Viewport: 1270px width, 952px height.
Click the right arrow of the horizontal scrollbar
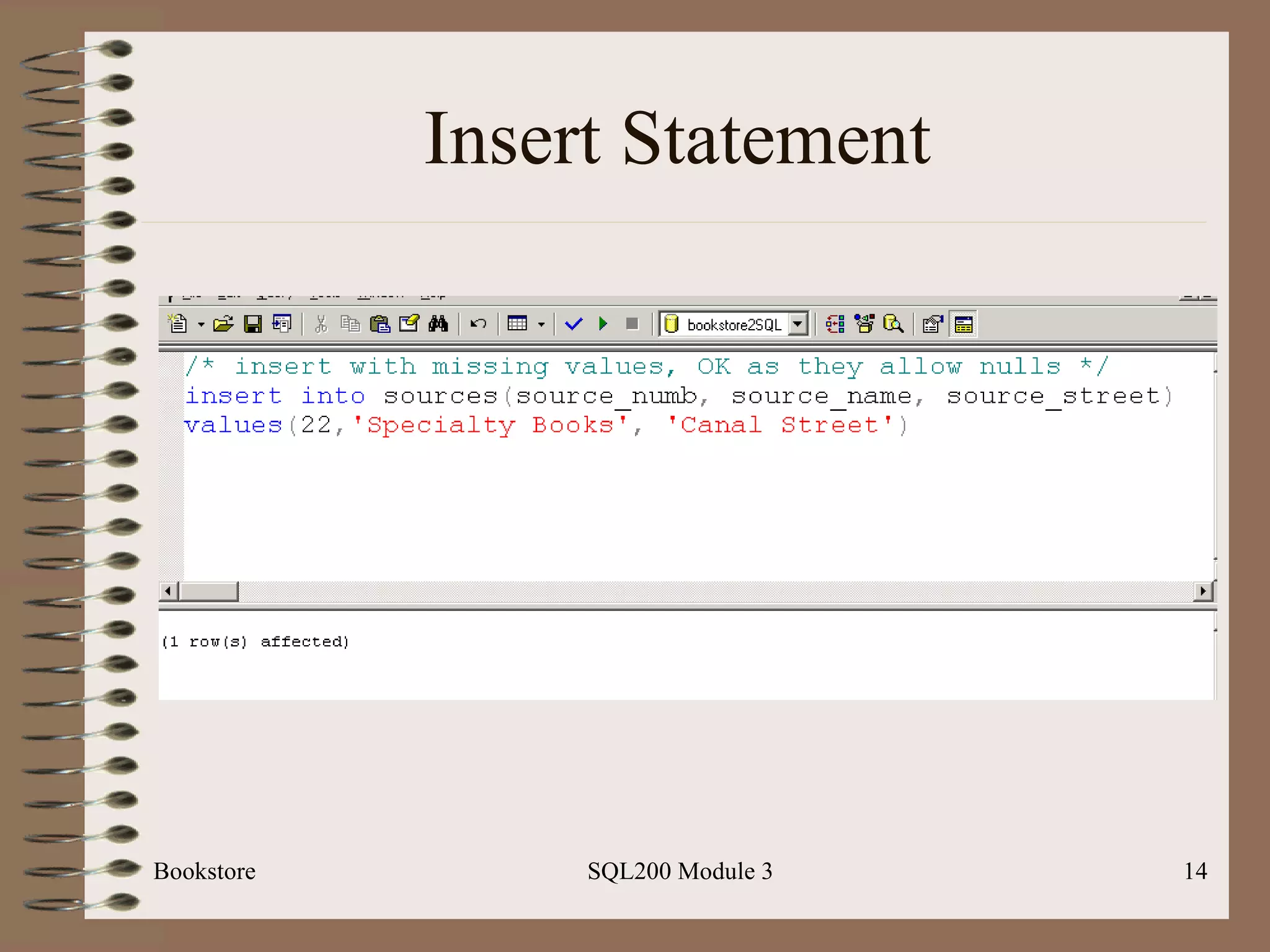point(1203,591)
